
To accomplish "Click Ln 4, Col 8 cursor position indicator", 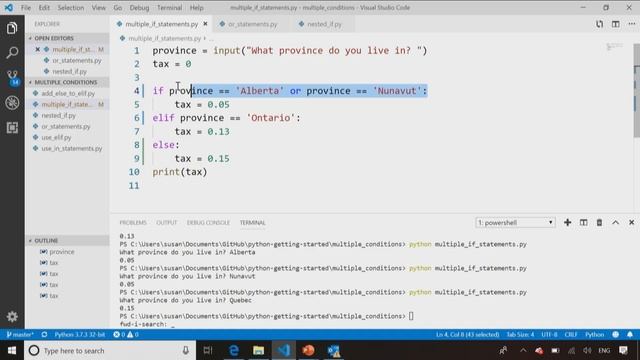I will (467, 334).
